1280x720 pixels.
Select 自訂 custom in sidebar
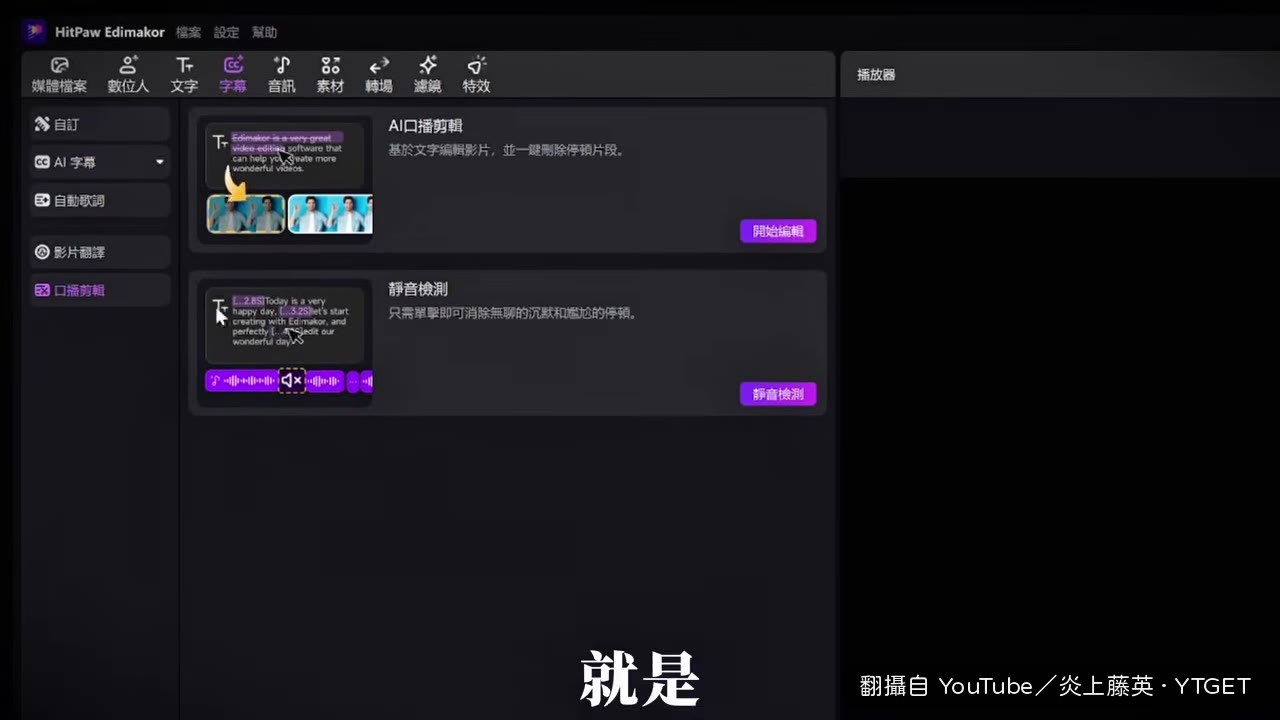coord(100,125)
